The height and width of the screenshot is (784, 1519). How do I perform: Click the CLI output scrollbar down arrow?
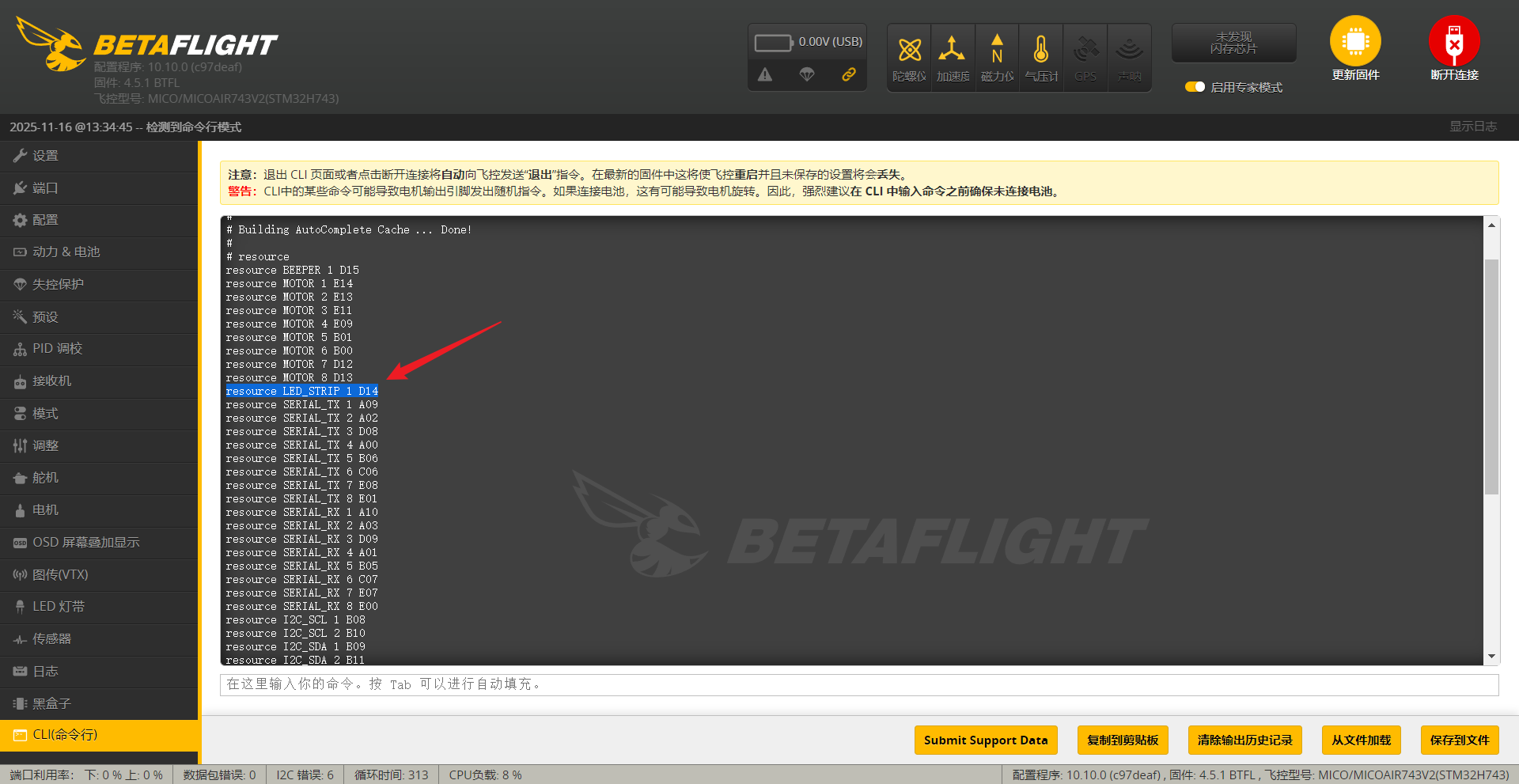point(1491,657)
